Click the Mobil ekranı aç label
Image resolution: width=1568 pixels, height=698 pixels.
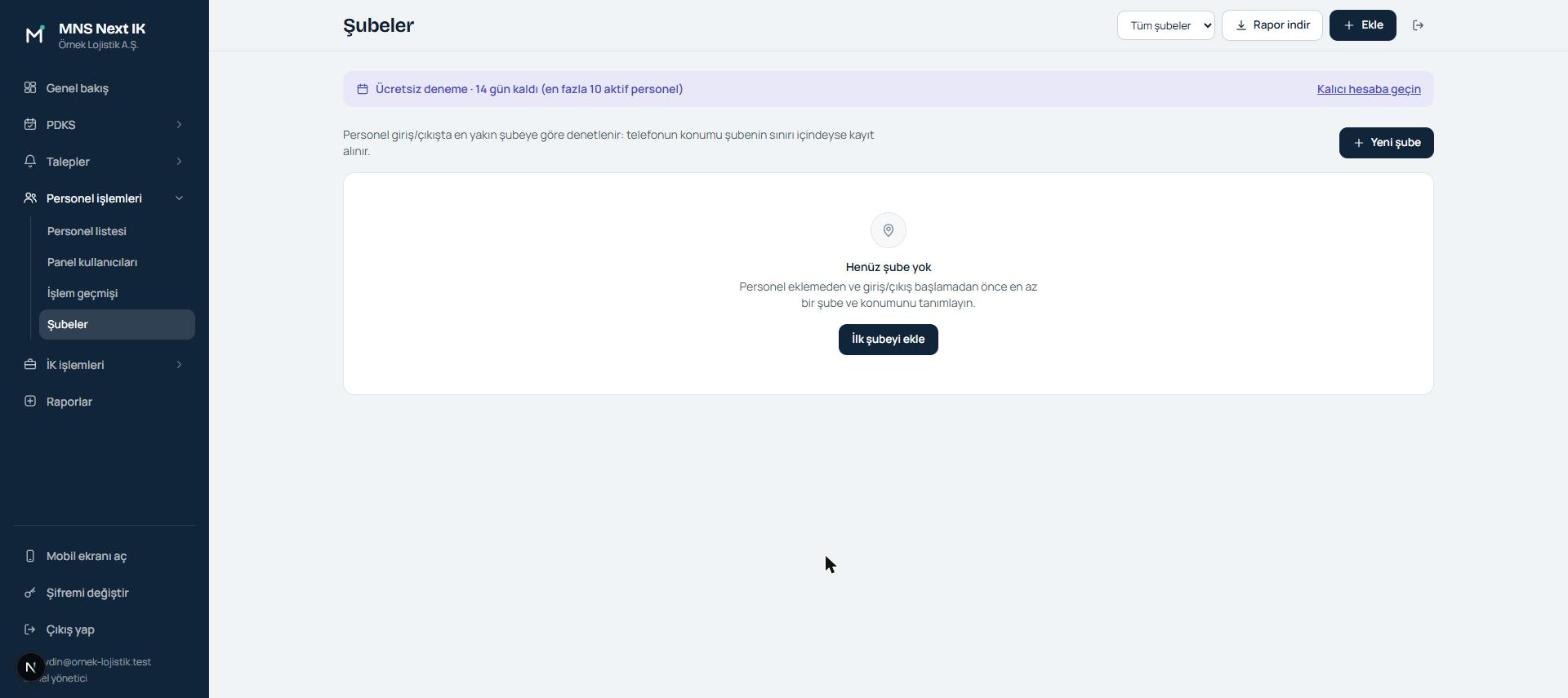click(x=86, y=556)
